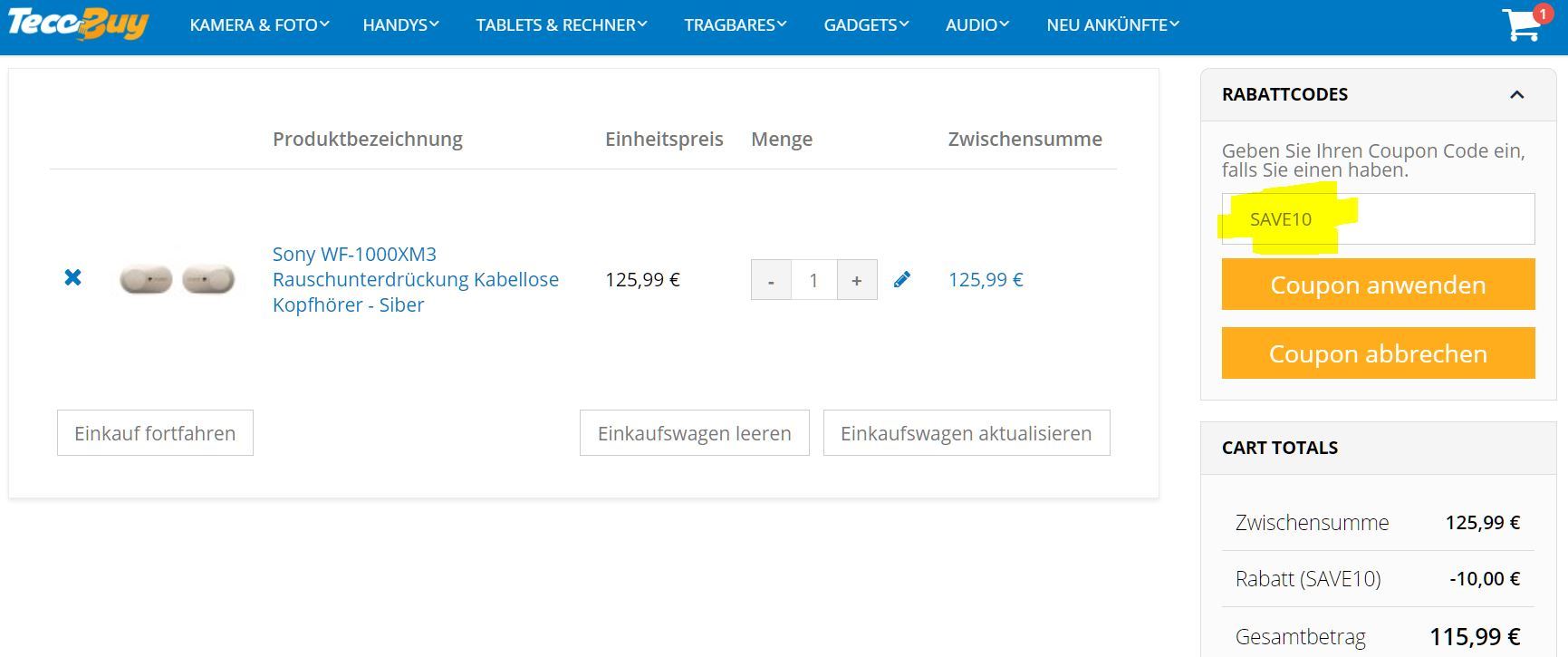Click the cart badge showing 1 item
This screenshot has width=1568, height=657.
tap(1543, 14)
